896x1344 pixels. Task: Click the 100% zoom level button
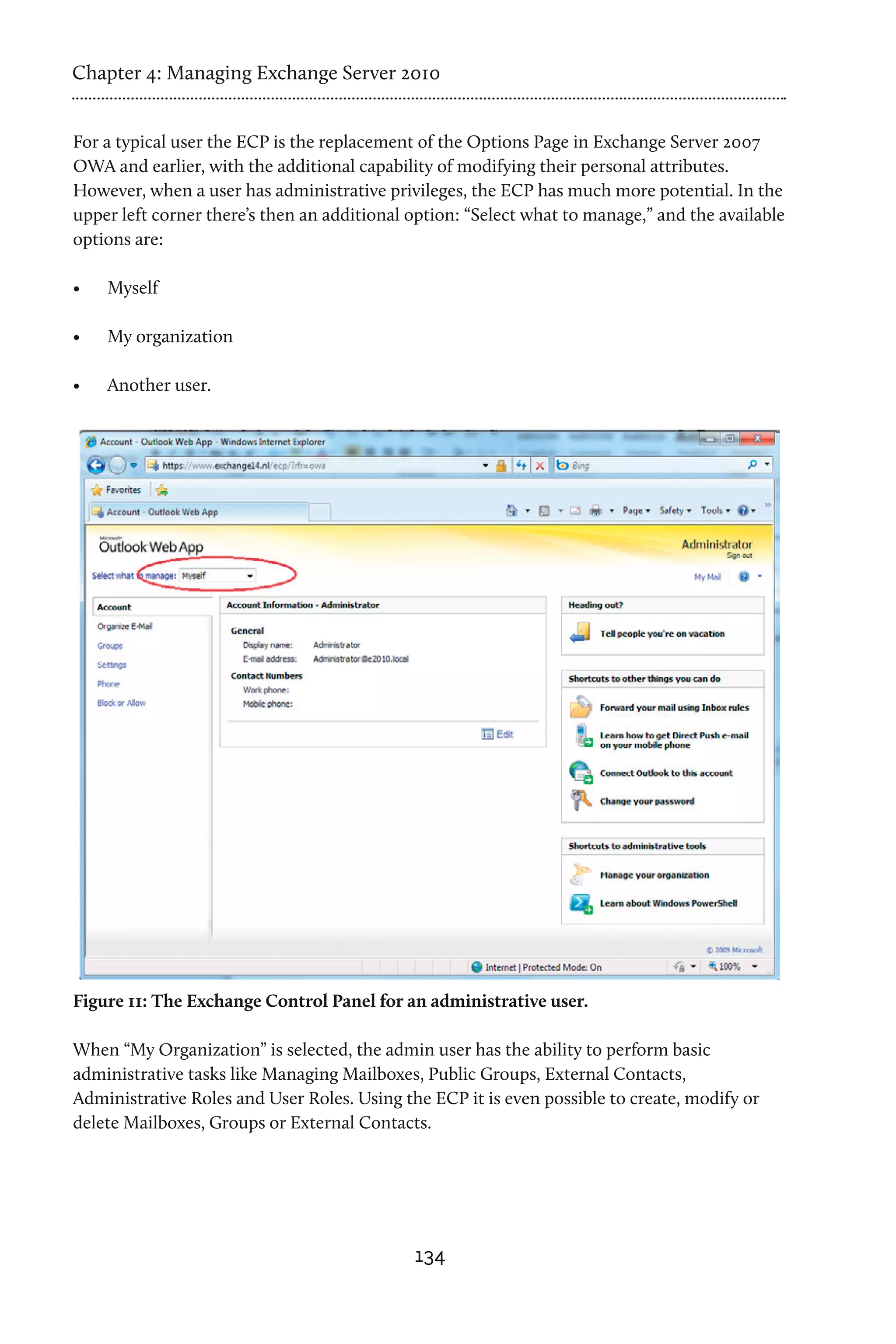[725, 966]
